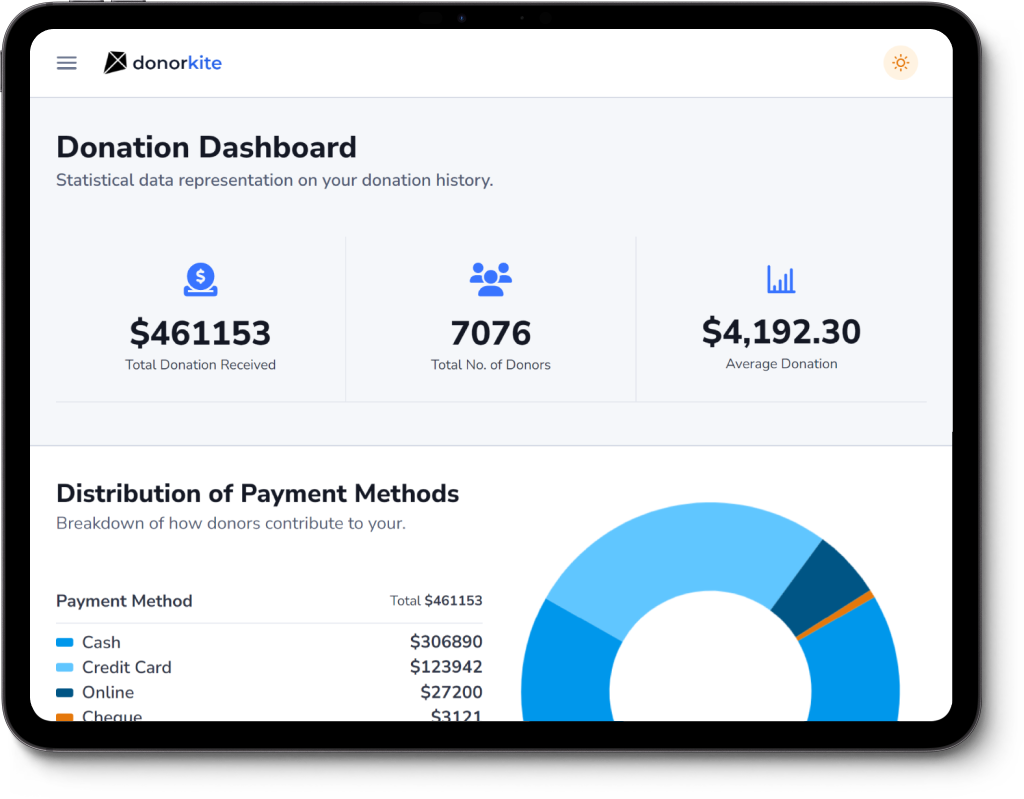The width and height of the screenshot is (1024, 799).
Task: Click the Cash legend color swatch
Action: [65, 643]
